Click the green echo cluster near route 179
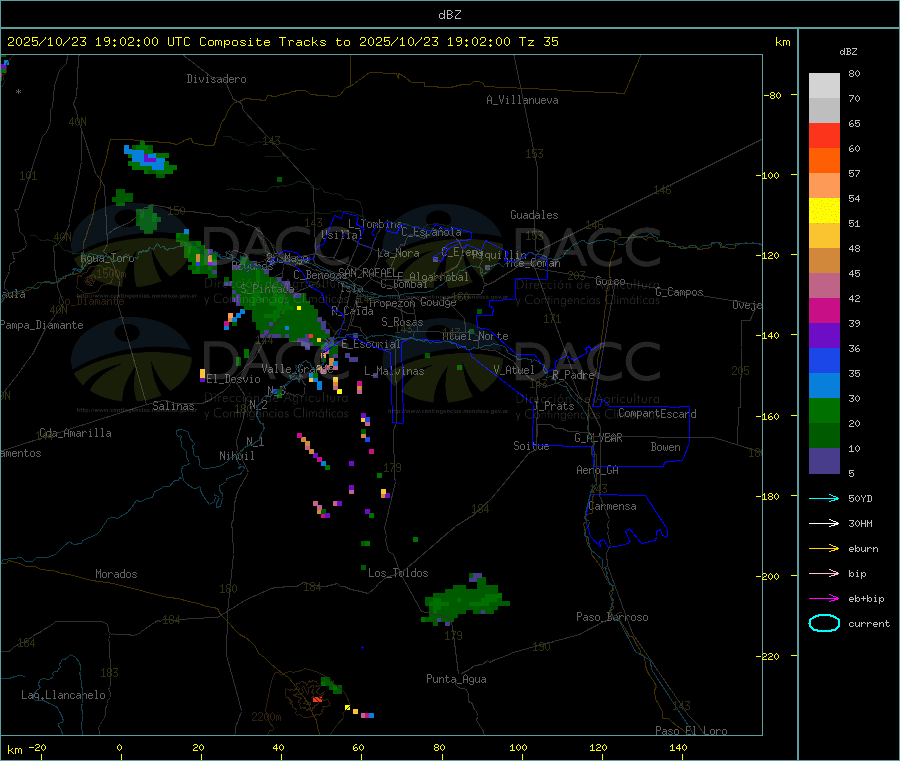Screen dimensions: 900x761 point(466,599)
